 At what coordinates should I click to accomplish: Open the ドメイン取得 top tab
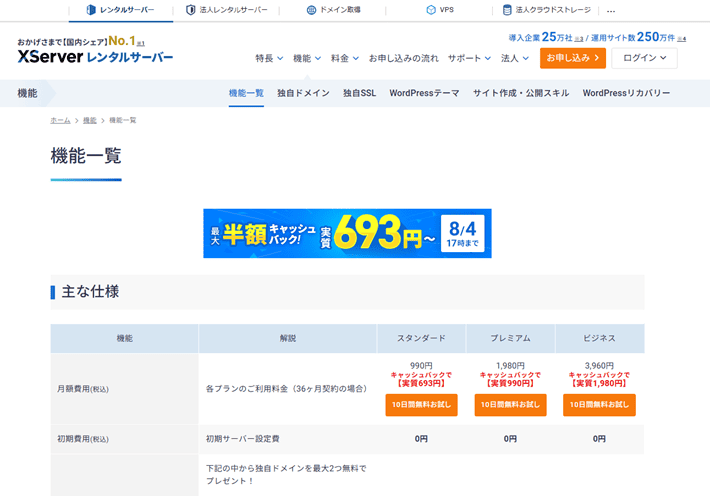tap(333, 10)
